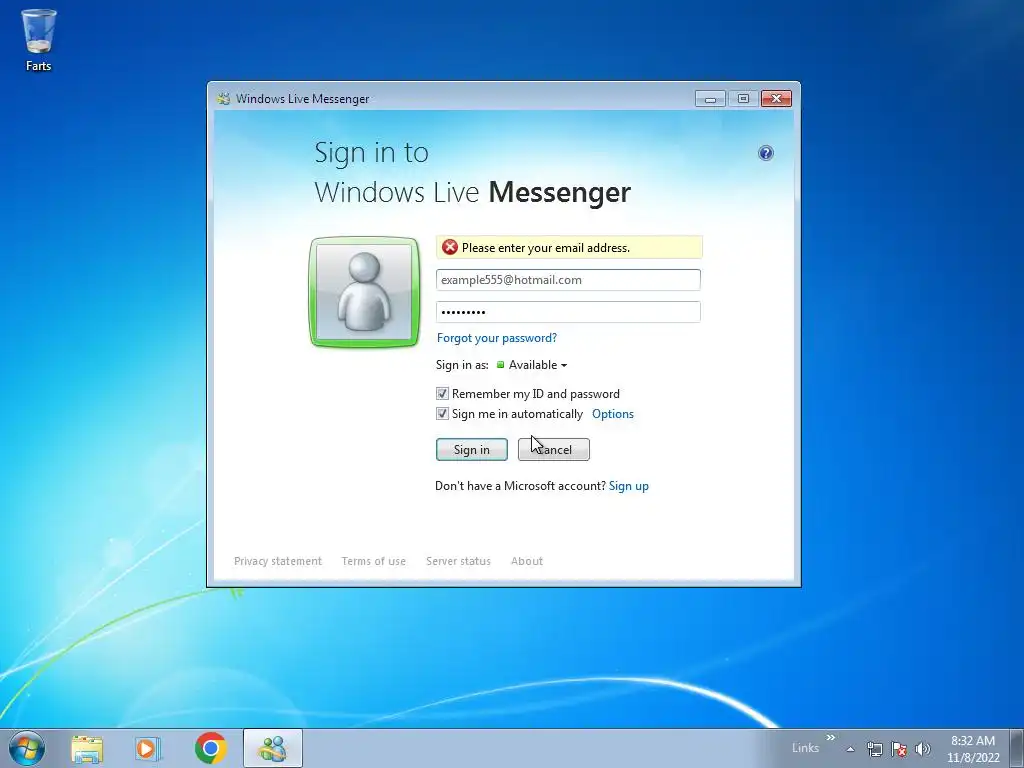Click the Cancel button
The height and width of the screenshot is (768, 1024).
[x=554, y=449]
